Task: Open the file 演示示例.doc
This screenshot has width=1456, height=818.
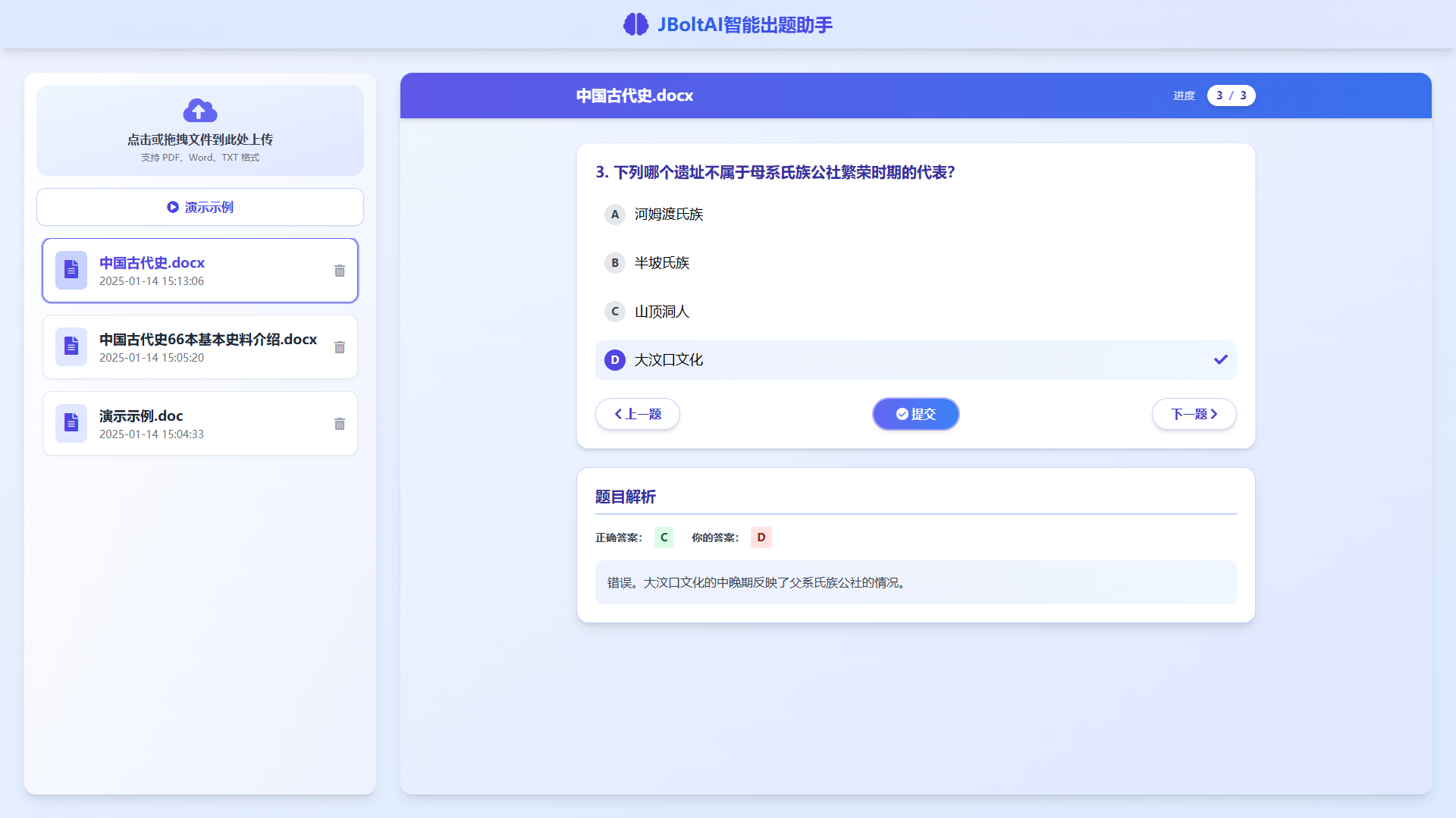Action: (x=200, y=424)
